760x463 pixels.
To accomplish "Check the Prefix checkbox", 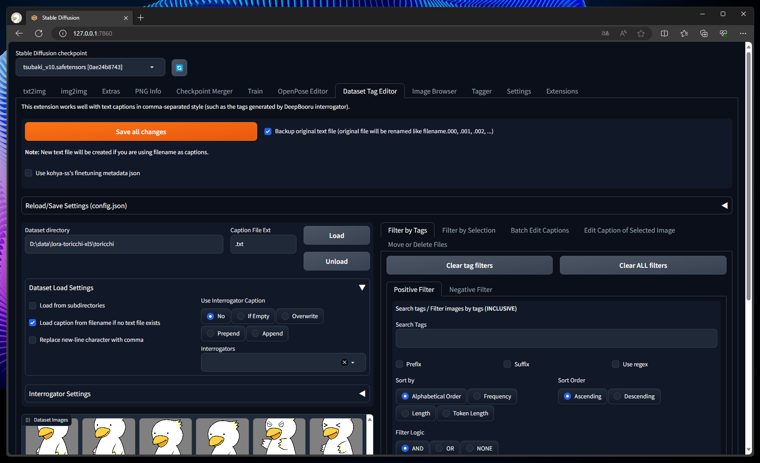I will pos(399,364).
